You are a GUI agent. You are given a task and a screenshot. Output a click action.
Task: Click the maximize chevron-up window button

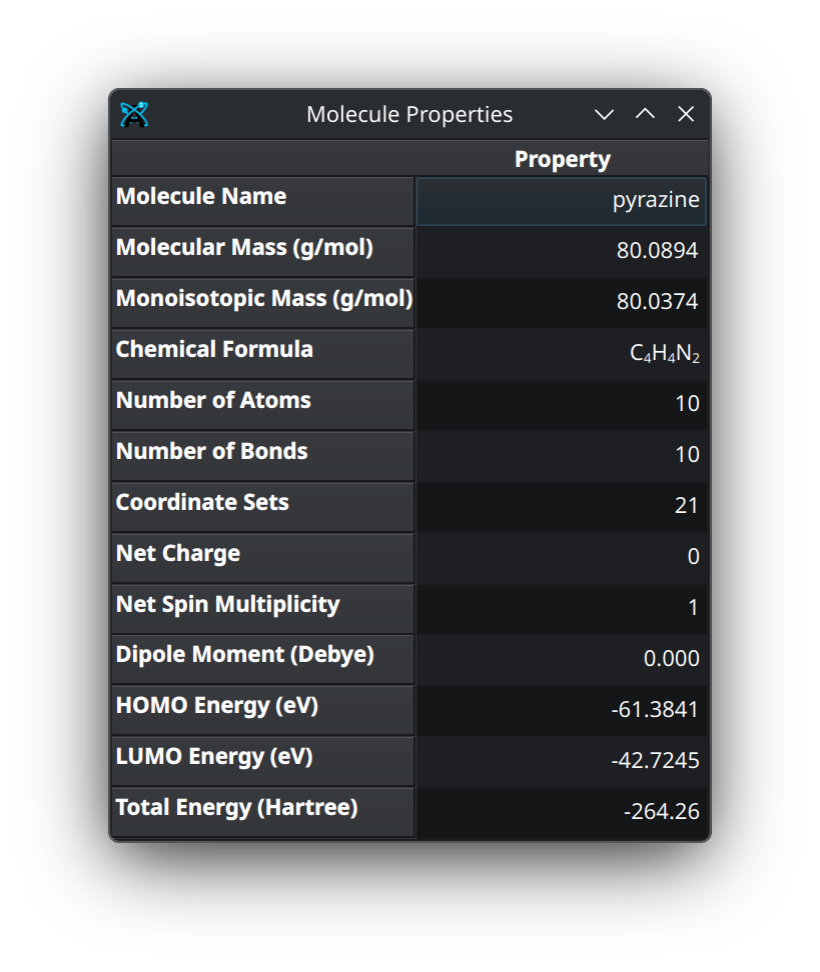pos(645,115)
